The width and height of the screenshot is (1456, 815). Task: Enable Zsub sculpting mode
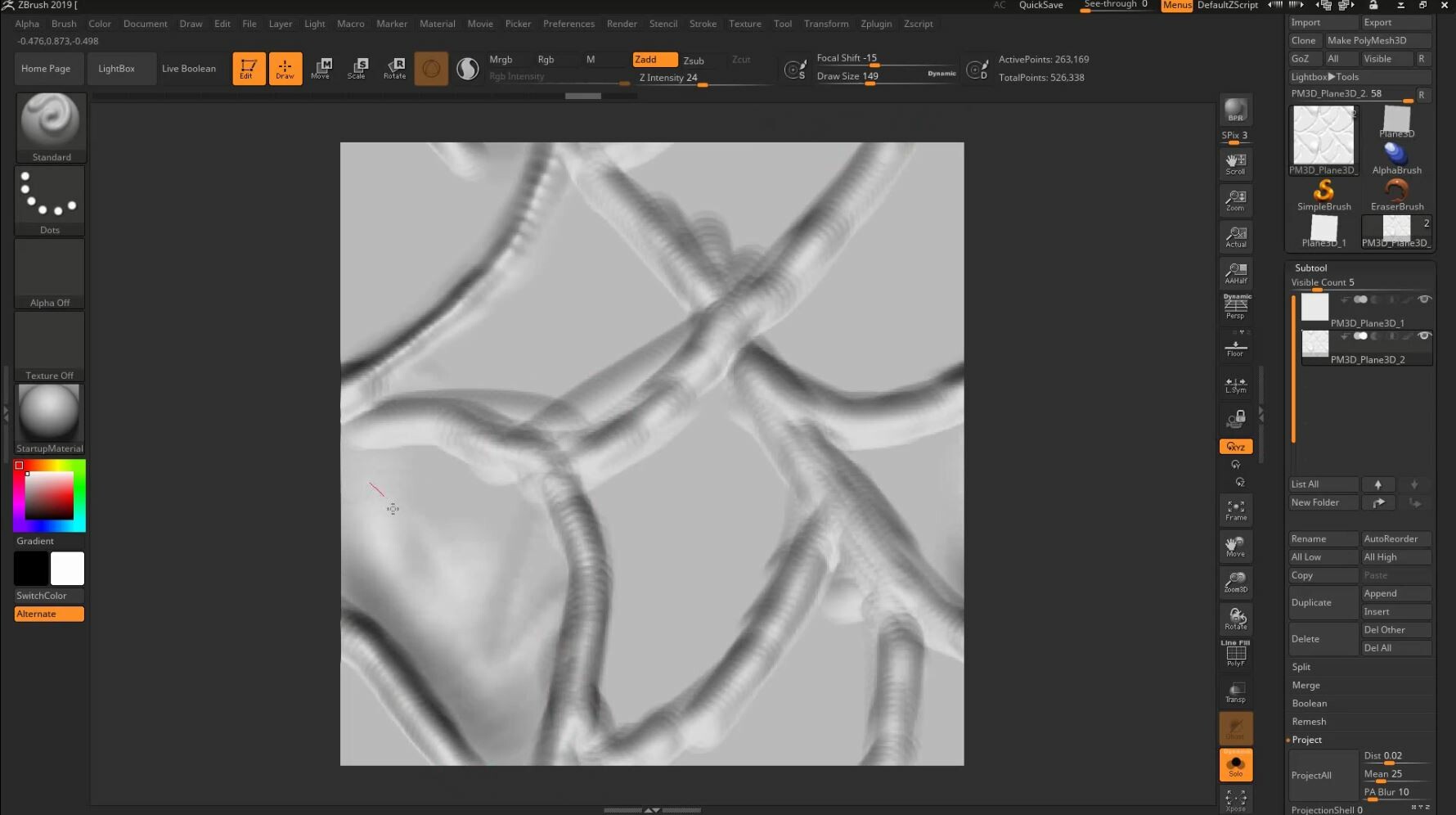pos(694,61)
